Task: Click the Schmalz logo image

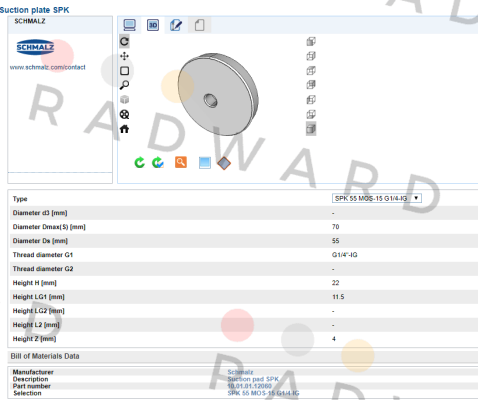Action: pos(35,47)
